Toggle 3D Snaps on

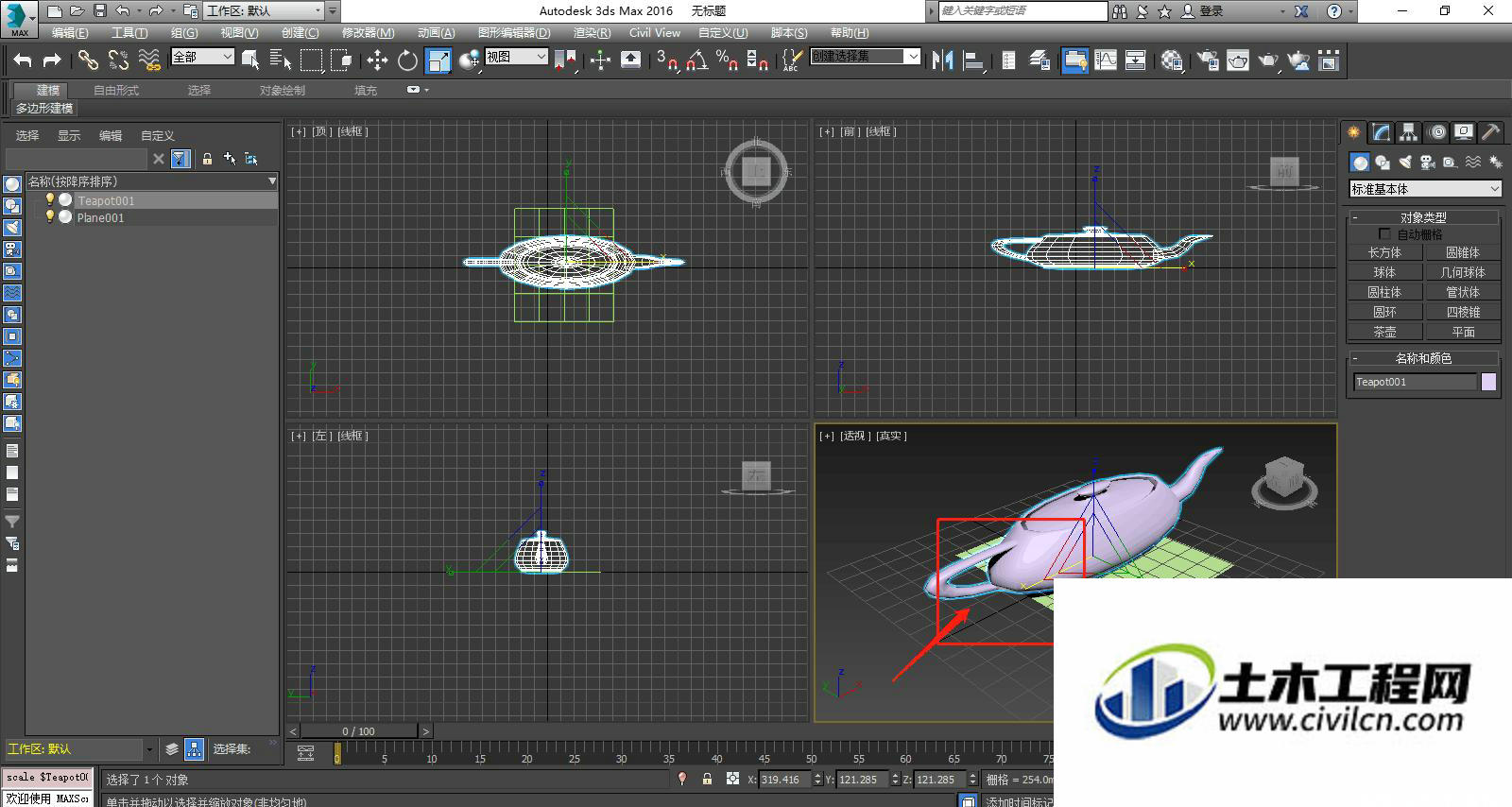[x=666, y=60]
